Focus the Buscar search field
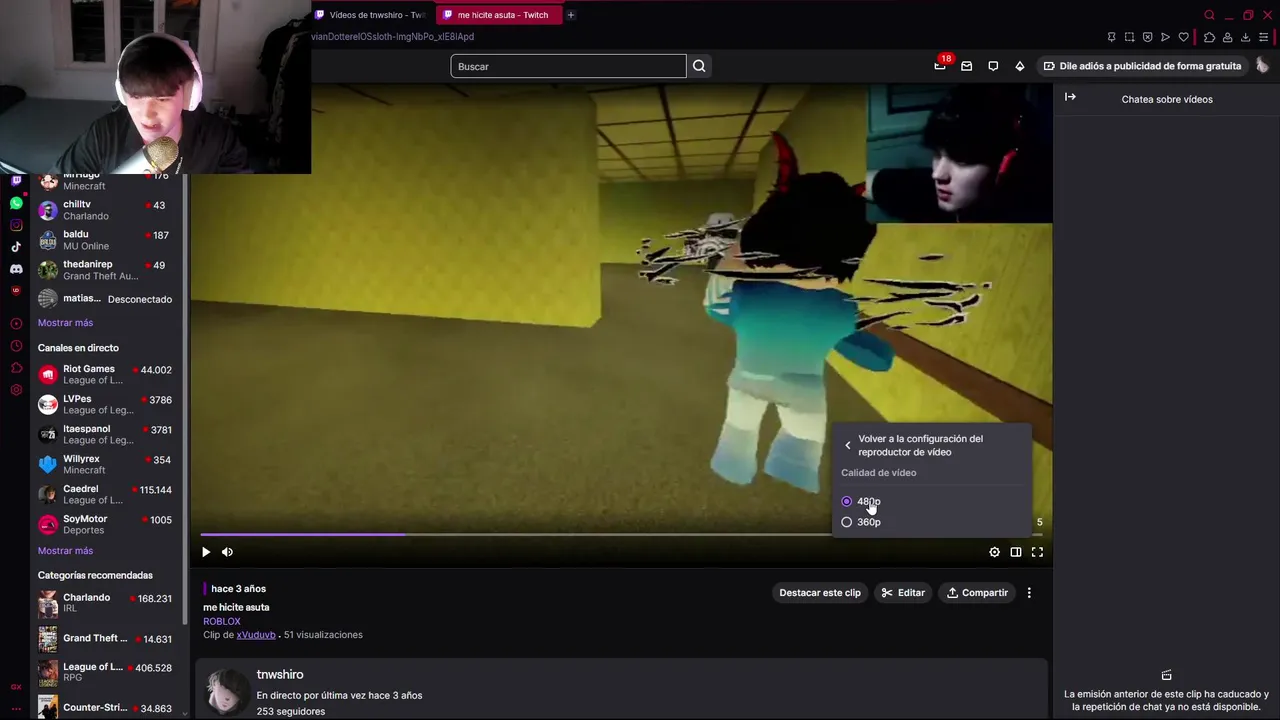Viewport: 1280px width, 720px height. pos(568,66)
